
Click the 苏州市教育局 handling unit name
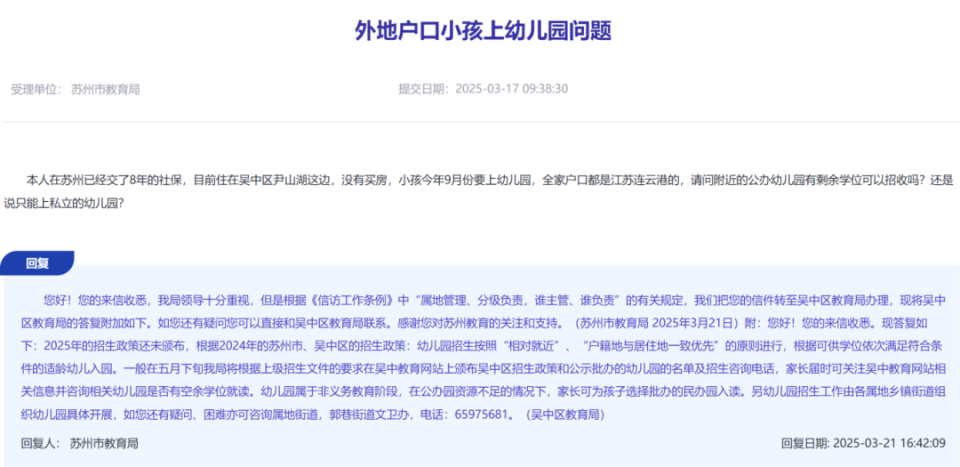click(x=105, y=89)
